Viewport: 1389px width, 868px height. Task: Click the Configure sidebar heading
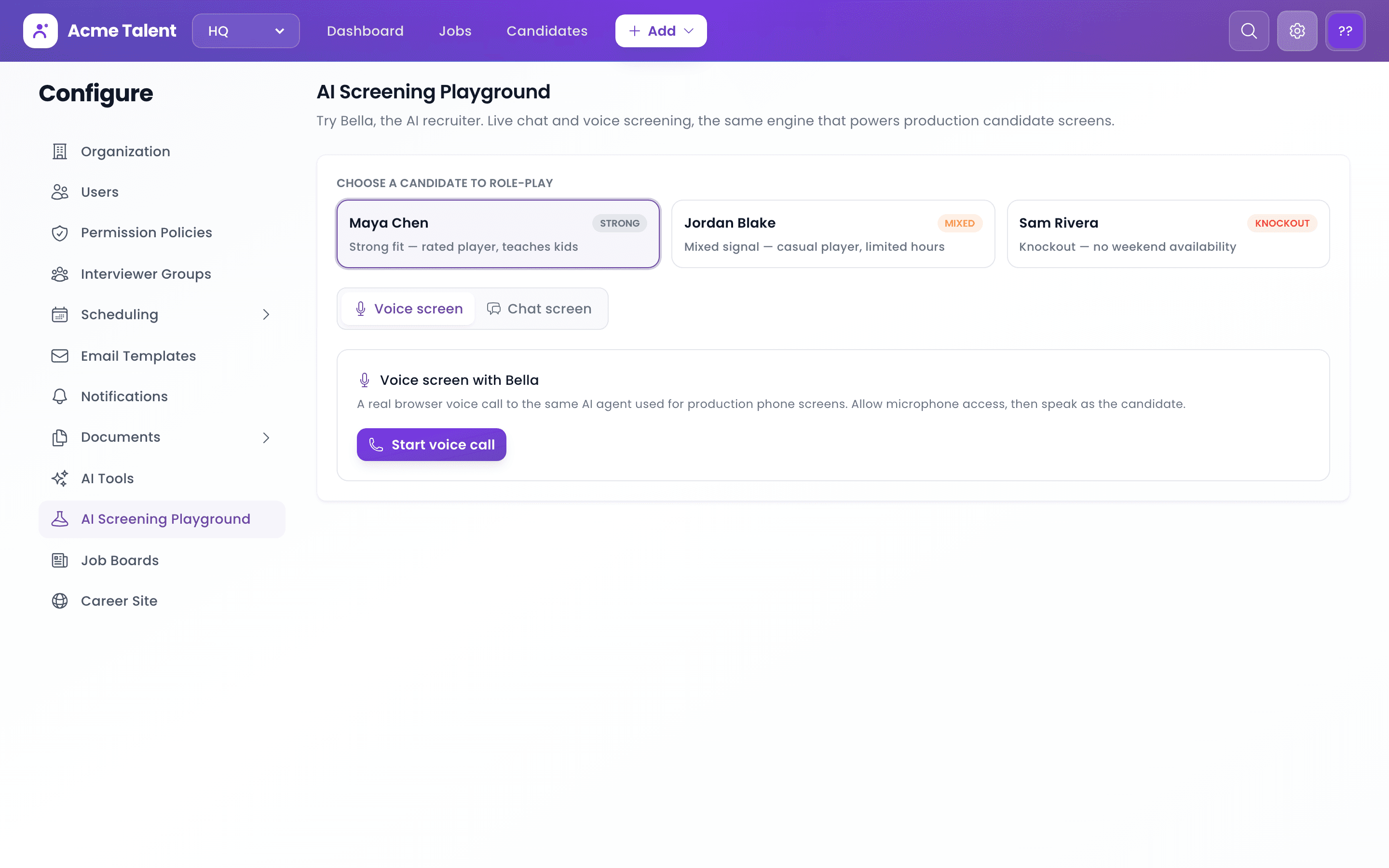click(x=96, y=93)
